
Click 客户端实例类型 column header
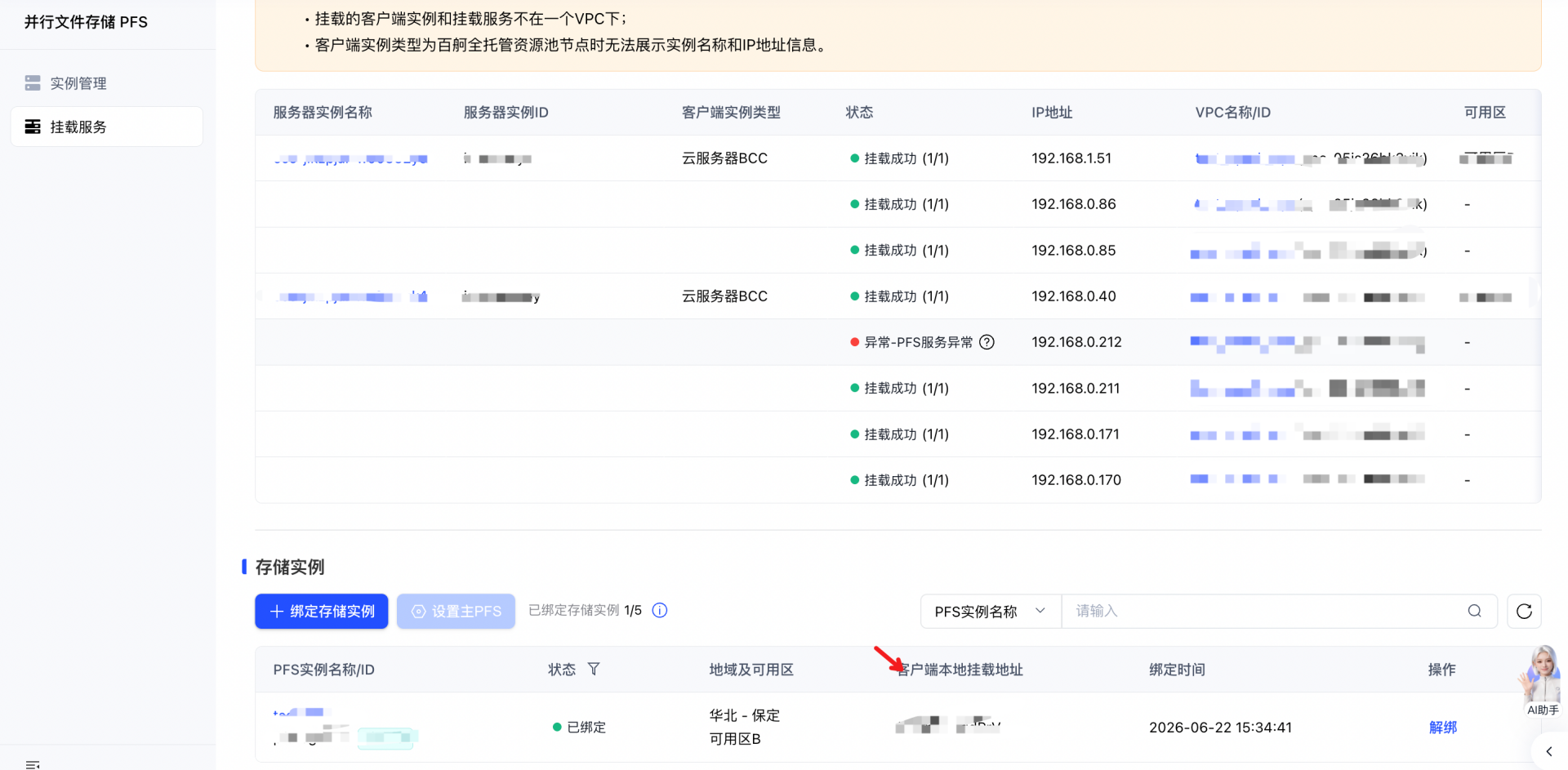(x=731, y=113)
